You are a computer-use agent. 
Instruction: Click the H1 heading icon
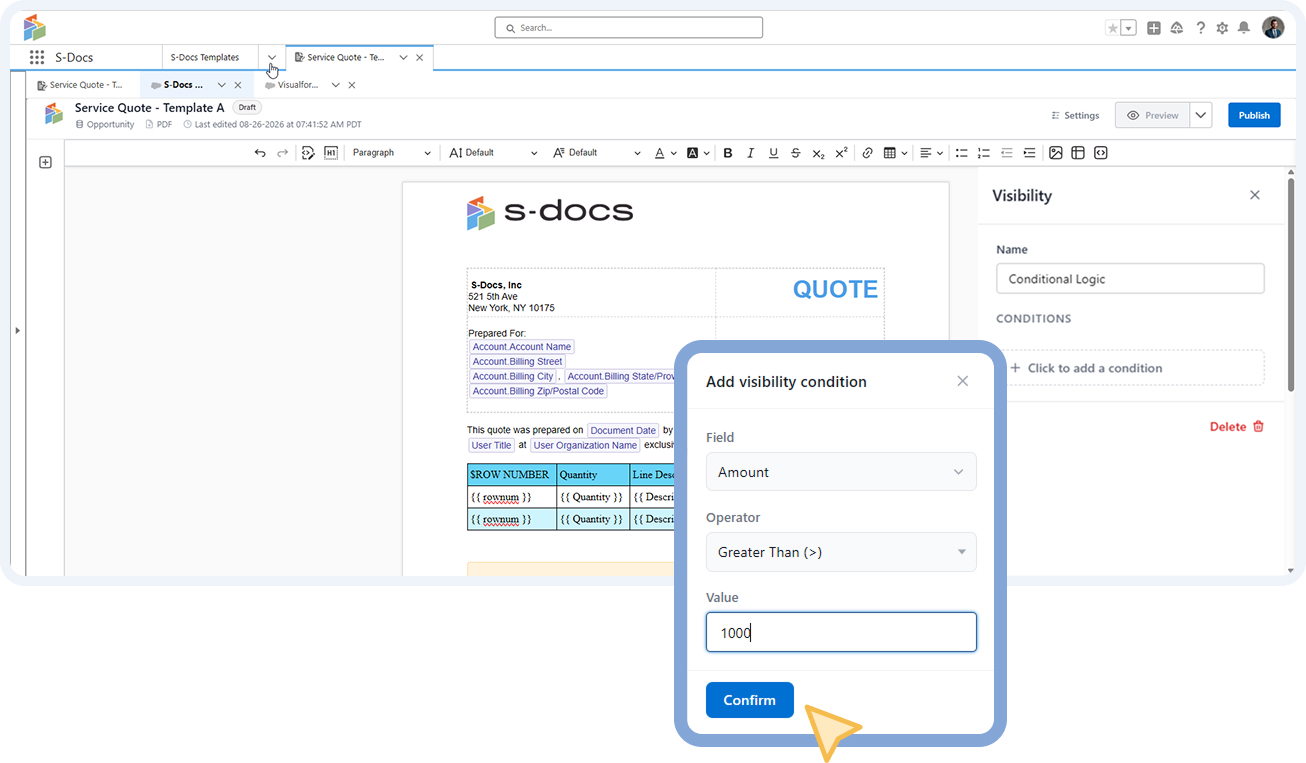pos(330,153)
